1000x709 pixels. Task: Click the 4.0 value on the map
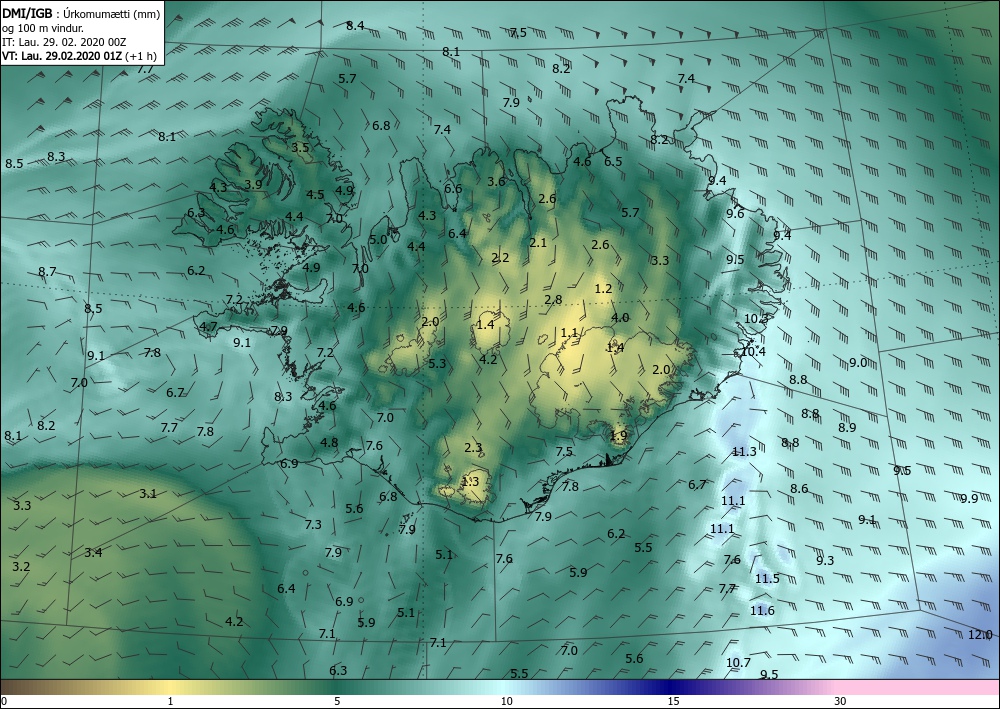click(x=620, y=318)
